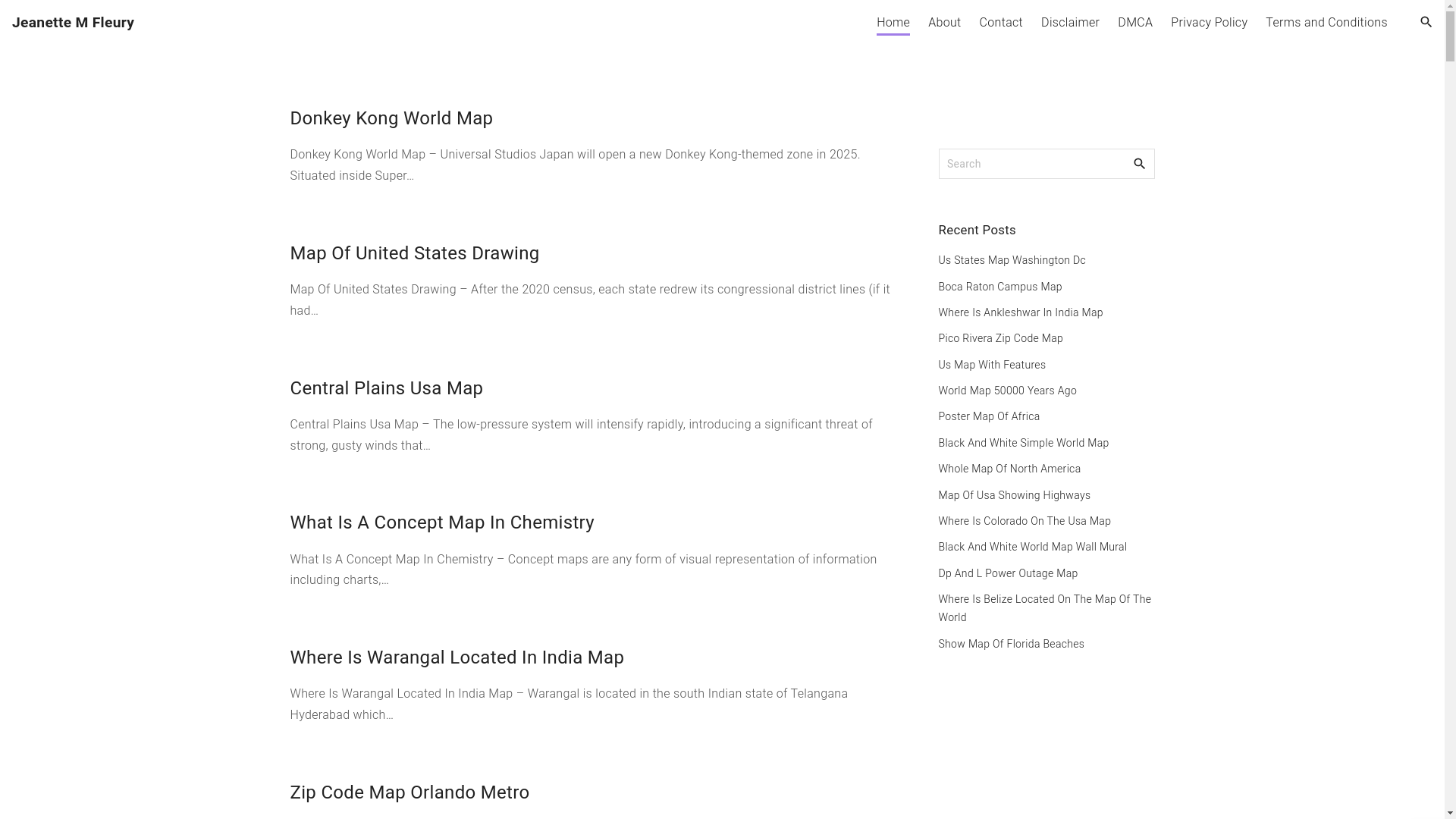This screenshot has height=819, width=1456.
Task: Open Where Is Colorado On The Usa Map
Action: pyautogui.click(x=1024, y=521)
